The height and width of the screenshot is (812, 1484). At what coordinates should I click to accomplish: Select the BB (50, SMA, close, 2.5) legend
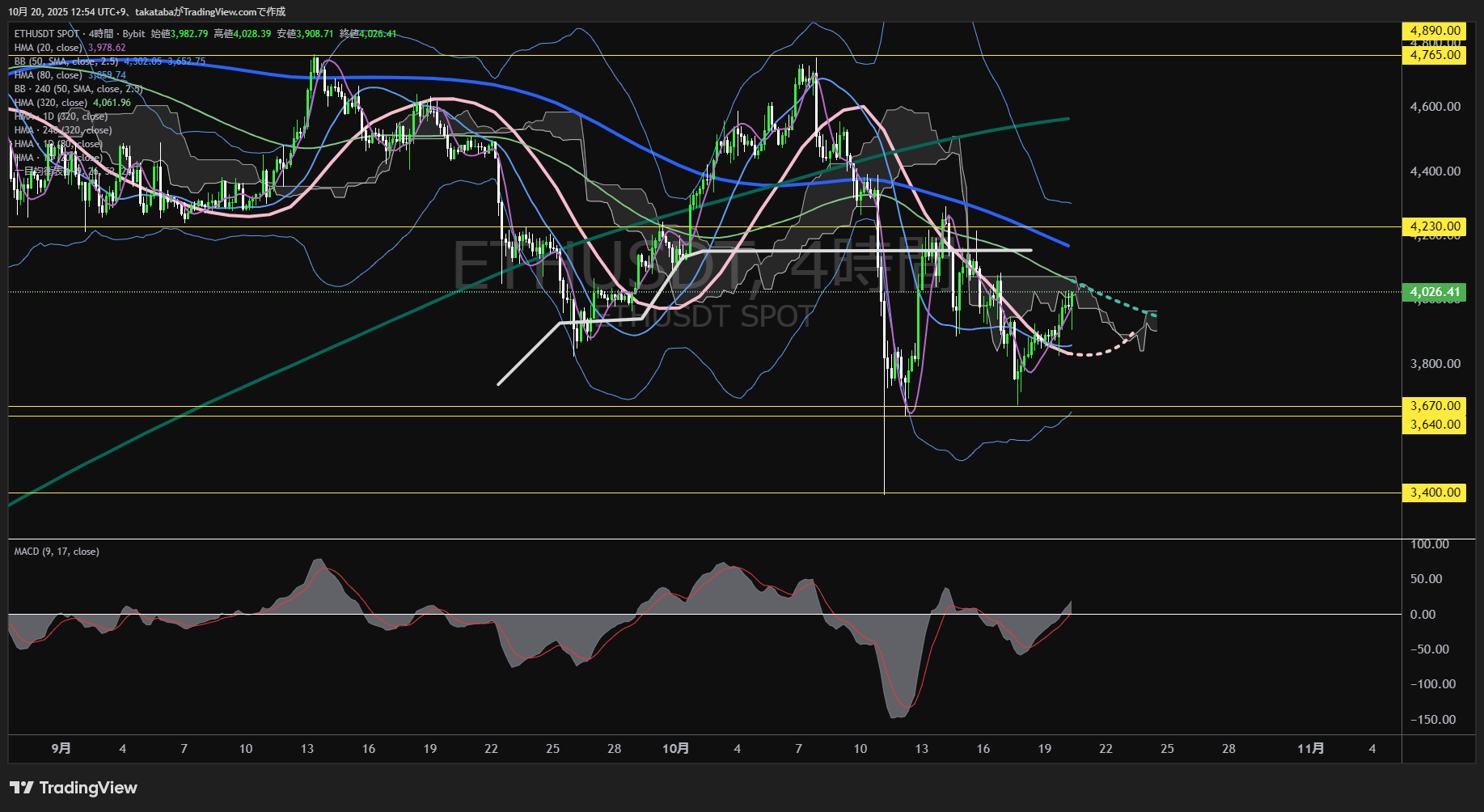66,61
